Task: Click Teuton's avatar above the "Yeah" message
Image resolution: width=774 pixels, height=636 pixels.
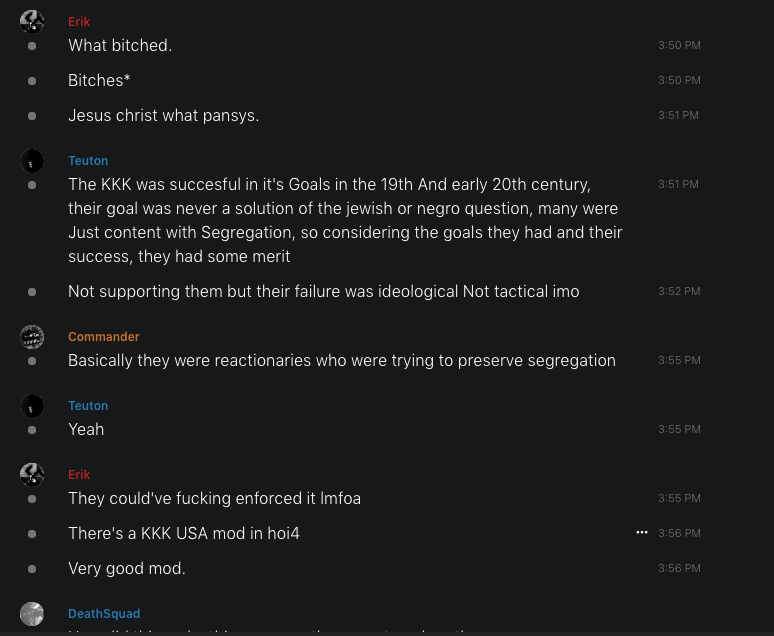Action: coord(32,405)
